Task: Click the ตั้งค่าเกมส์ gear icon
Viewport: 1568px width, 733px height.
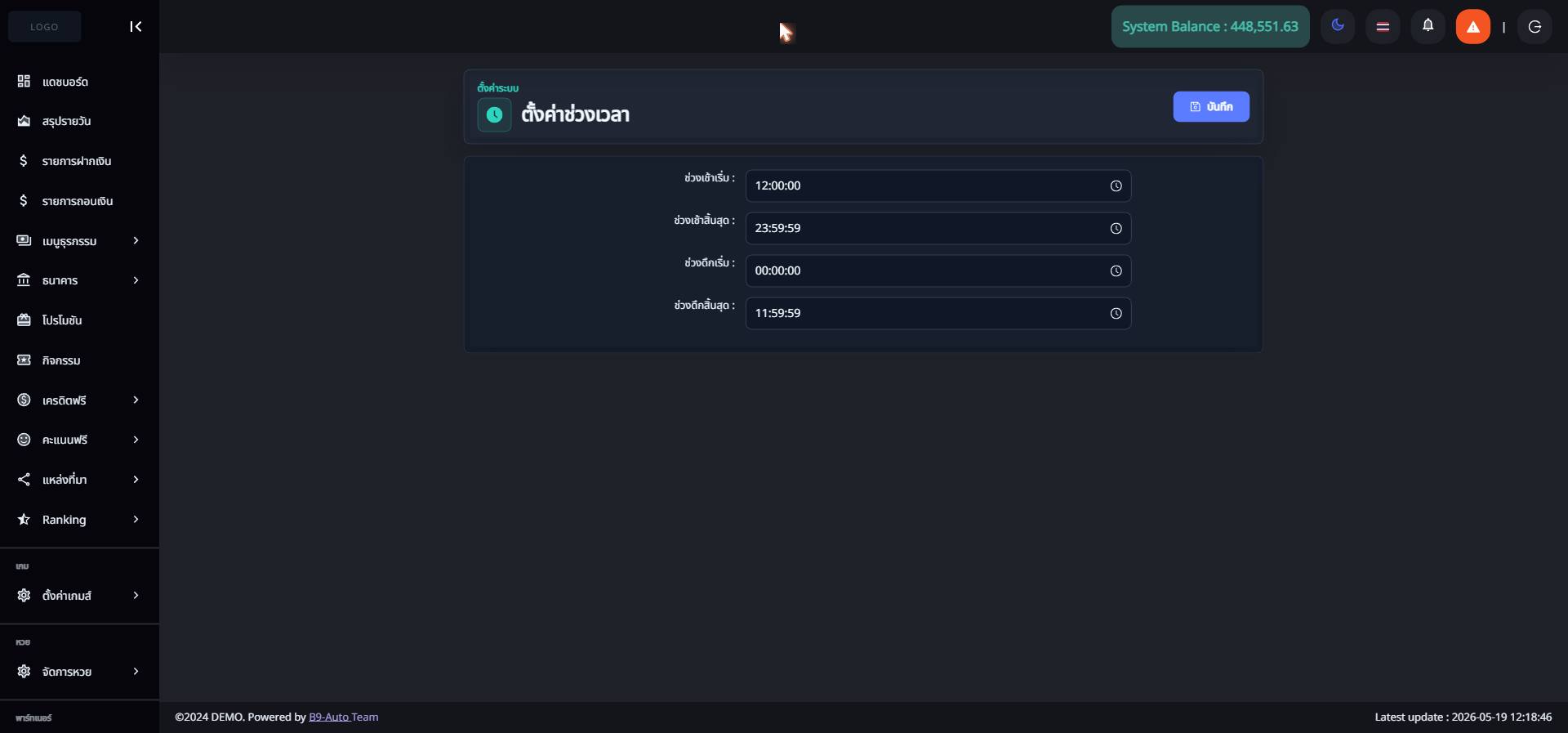Action: click(24, 595)
